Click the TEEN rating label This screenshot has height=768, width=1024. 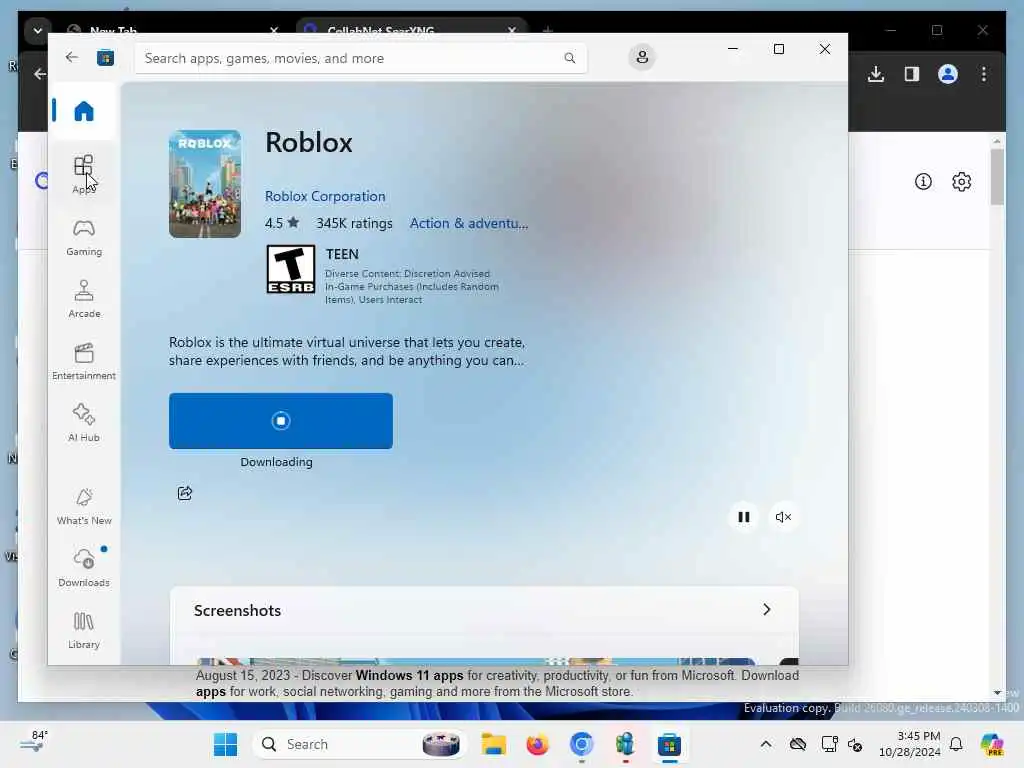(x=342, y=254)
